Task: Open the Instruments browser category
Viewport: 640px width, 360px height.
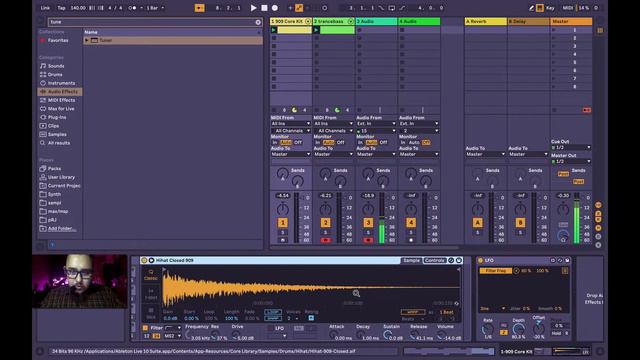Action: tap(61, 83)
